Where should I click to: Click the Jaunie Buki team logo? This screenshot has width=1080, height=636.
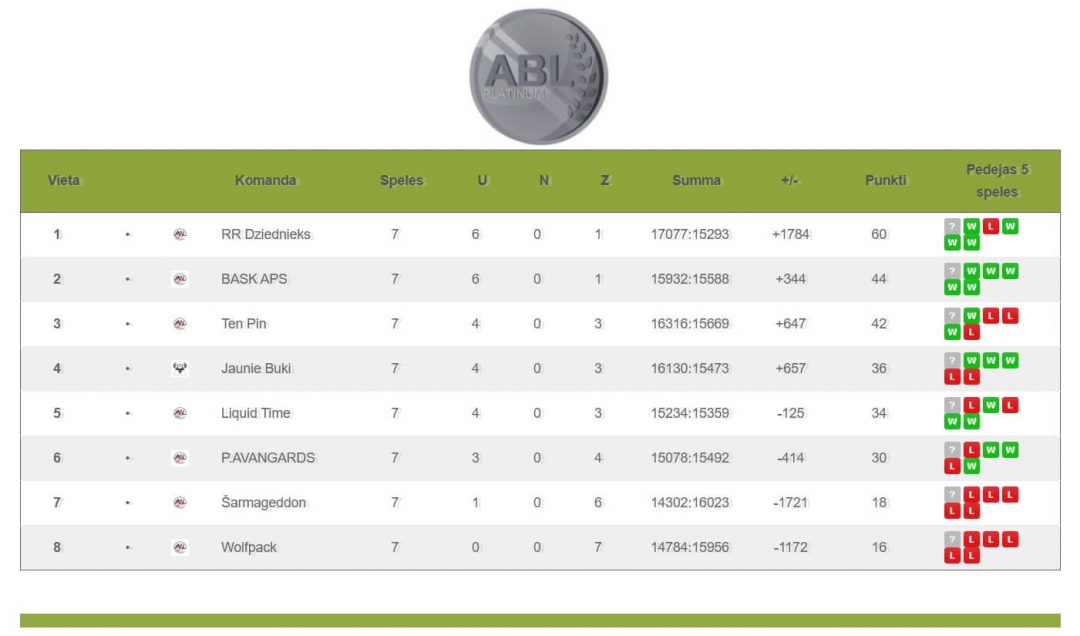180,369
